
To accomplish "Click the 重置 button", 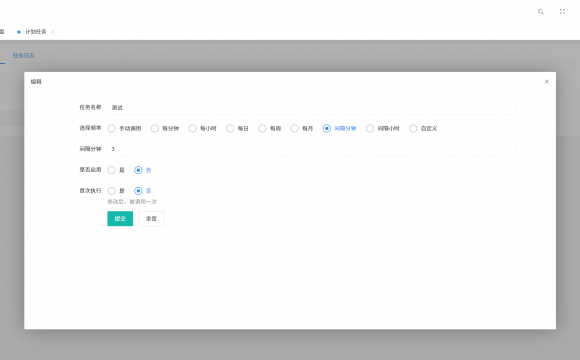I will (151, 219).
